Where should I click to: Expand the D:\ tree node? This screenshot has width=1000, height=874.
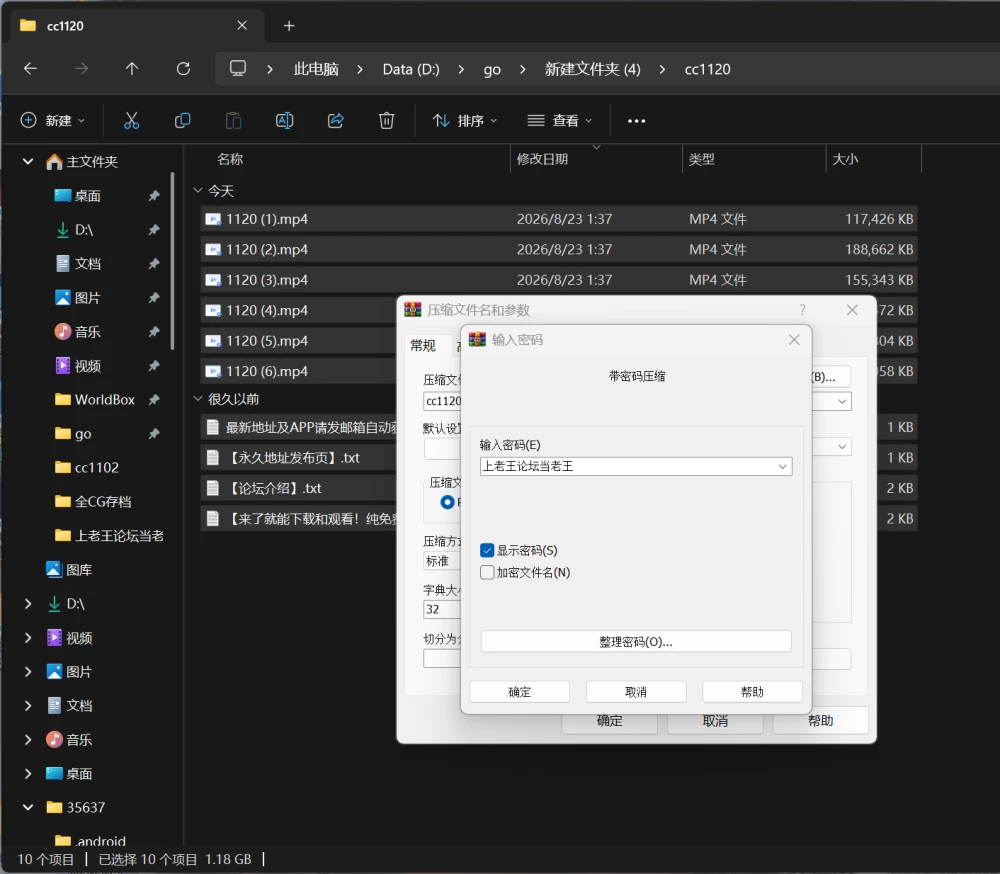(x=28, y=604)
